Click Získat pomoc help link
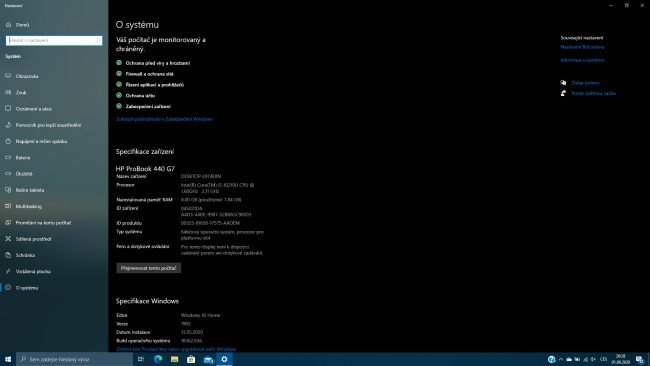Image resolution: width=650 pixels, height=366 pixels. pyautogui.click(x=585, y=83)
